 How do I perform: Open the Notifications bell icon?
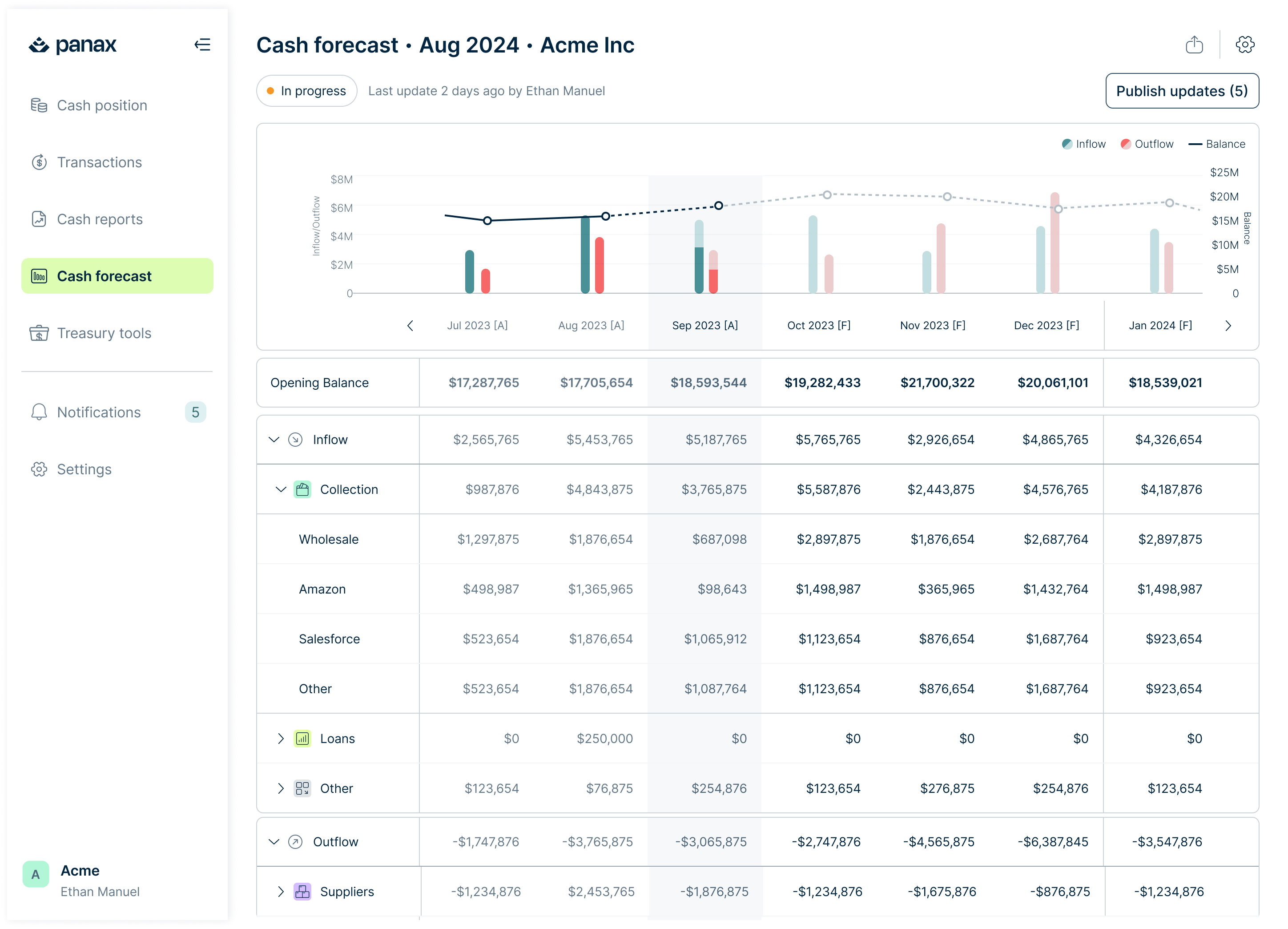(x=39, y=412)
